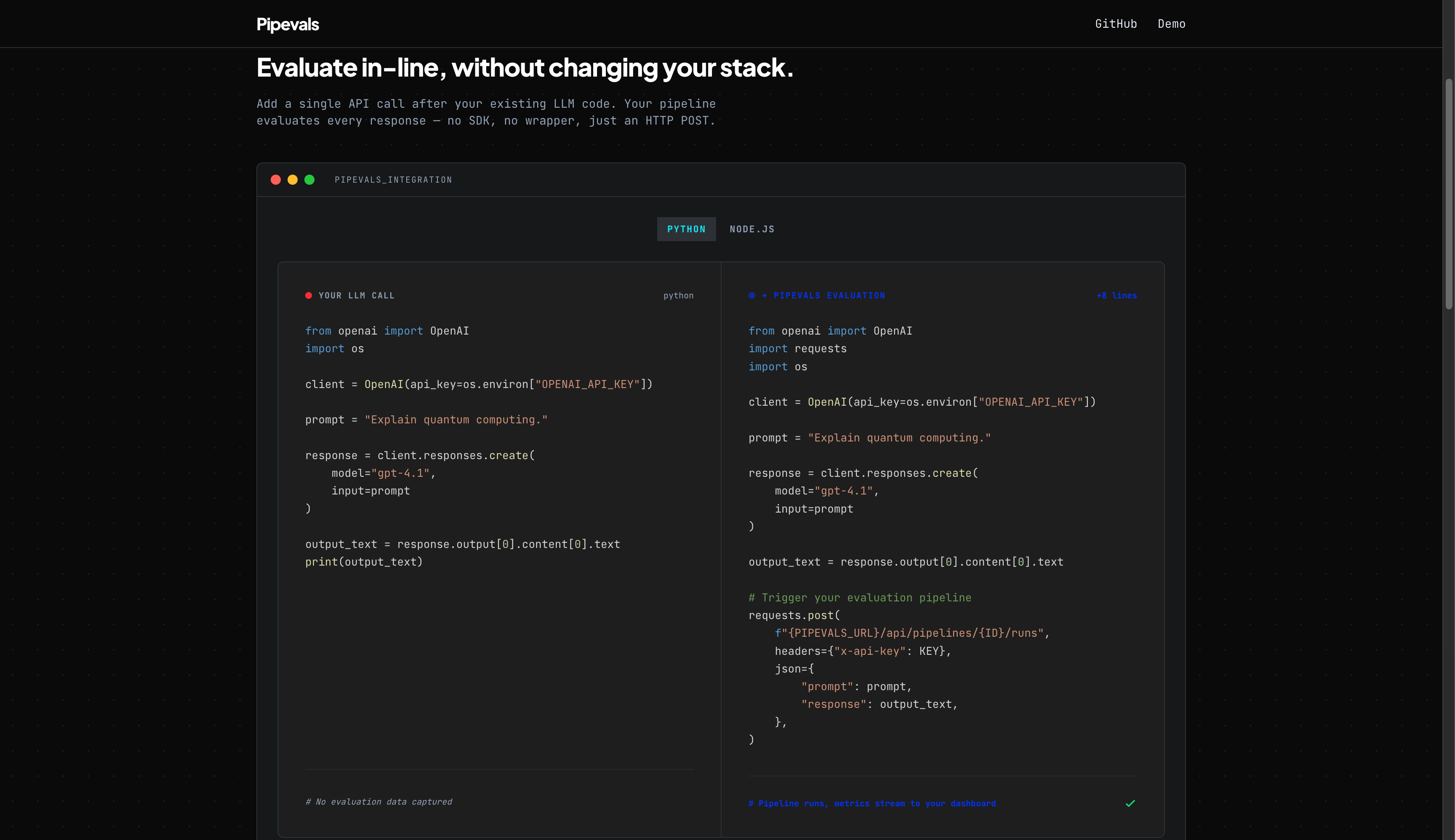
Task: Click the red window dot
Action: 276,180
